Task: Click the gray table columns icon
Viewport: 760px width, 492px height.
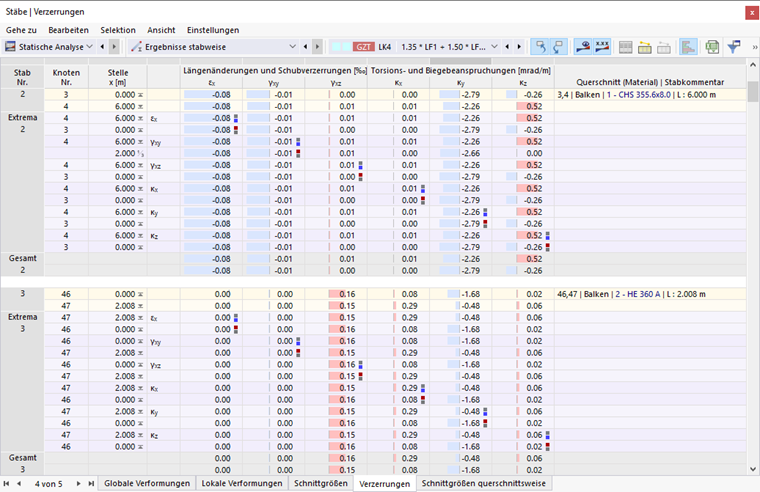Action: pos(626,47)
